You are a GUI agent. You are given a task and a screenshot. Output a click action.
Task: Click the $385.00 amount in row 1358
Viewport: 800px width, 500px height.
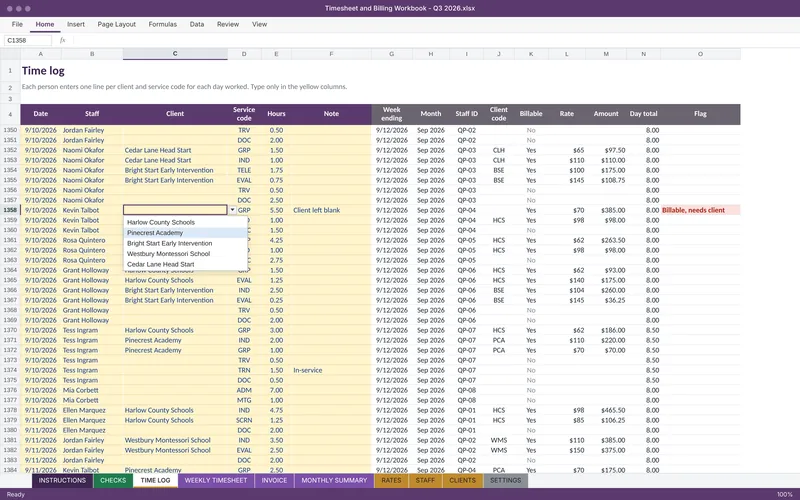(x=606, y=210)
